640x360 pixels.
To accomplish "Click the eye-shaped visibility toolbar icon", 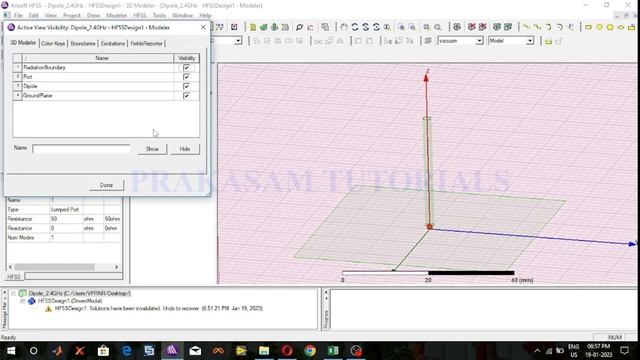I will pyautogui.click(x=457, y=27).
